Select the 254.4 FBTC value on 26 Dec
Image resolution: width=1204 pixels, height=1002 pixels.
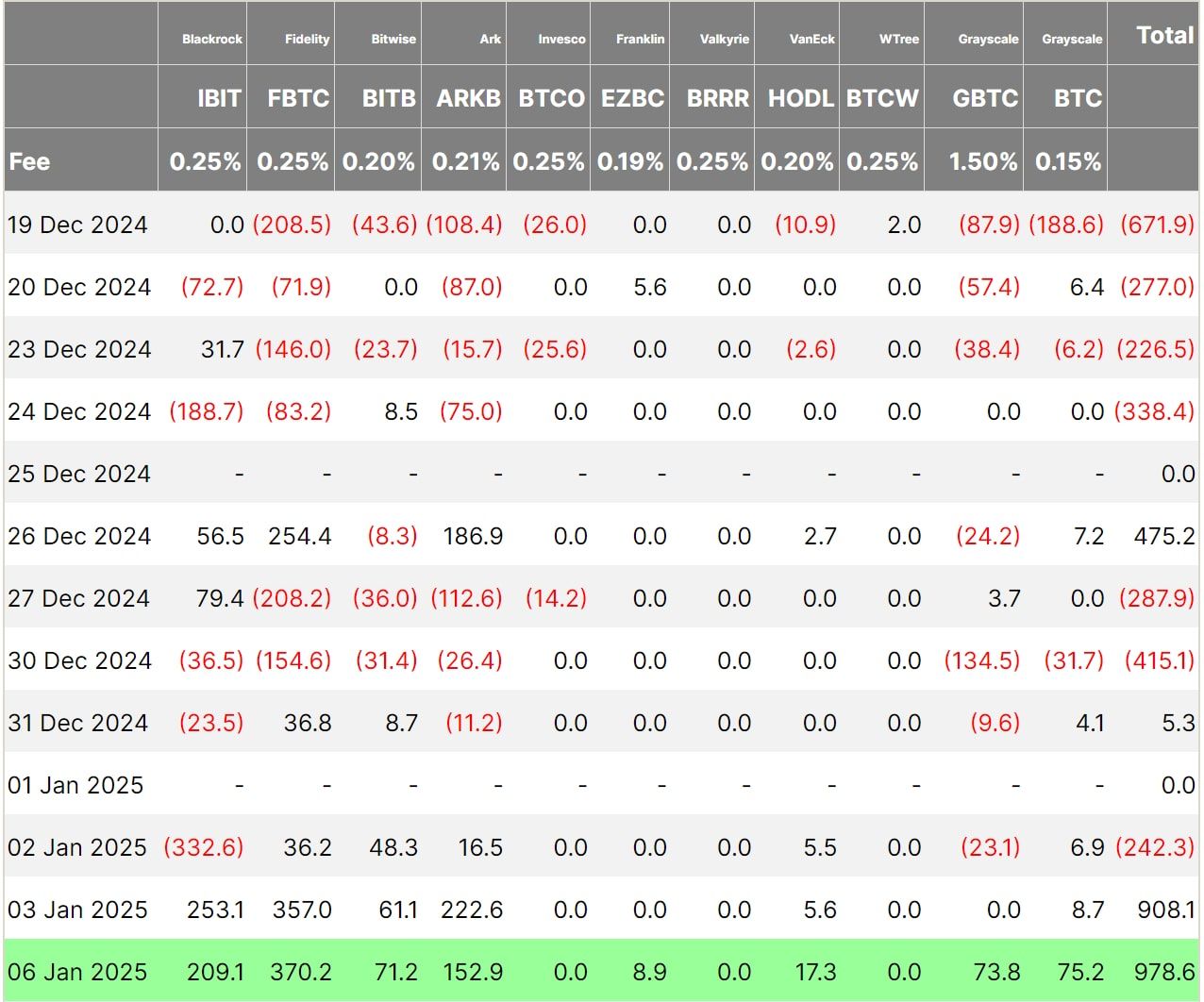pyautogui.click(x=300, y=536)
